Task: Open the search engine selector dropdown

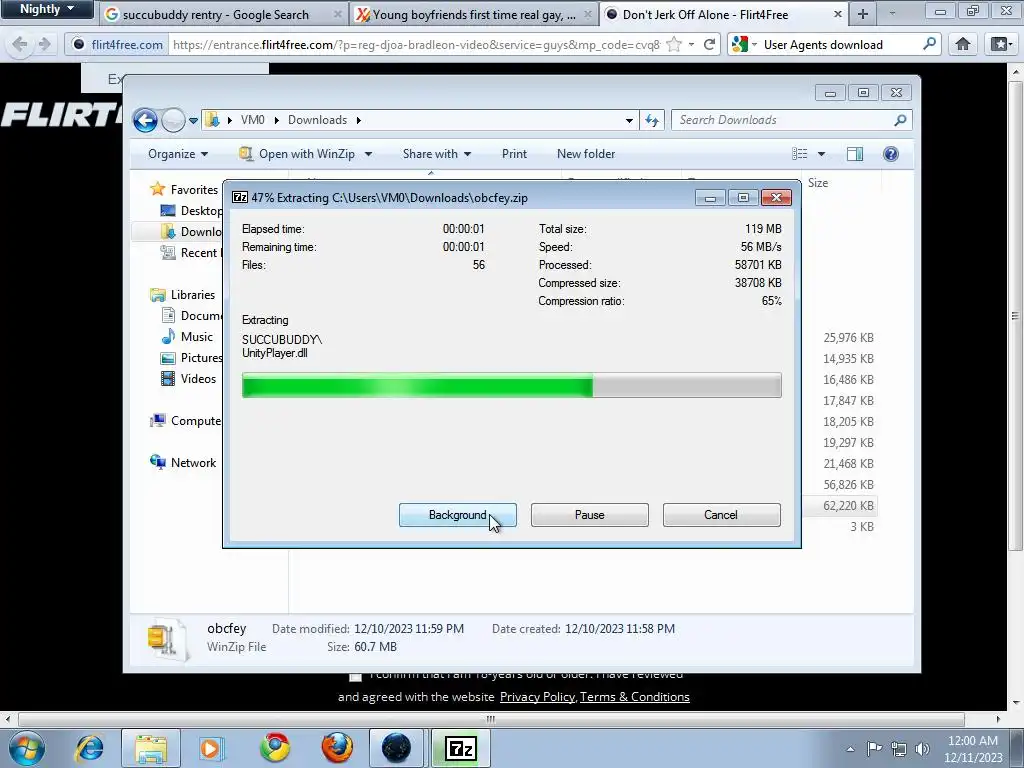Action: pyautogui.click(x=744, y=44)
